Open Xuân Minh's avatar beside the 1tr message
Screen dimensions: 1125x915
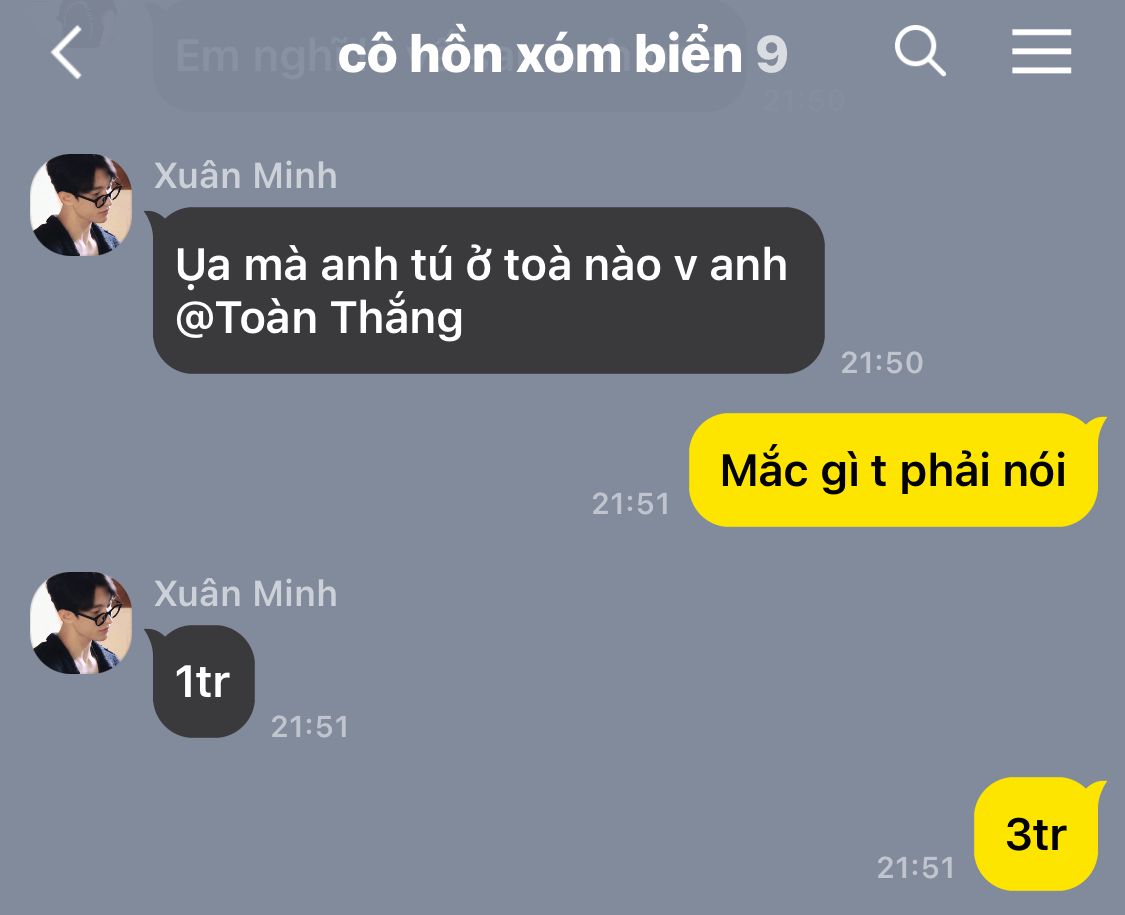click(81, 623)
